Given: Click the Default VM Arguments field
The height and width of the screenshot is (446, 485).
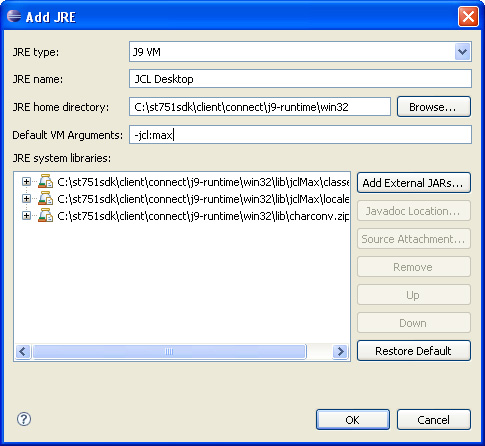Looking at the screenshot, I should point(300,135).
